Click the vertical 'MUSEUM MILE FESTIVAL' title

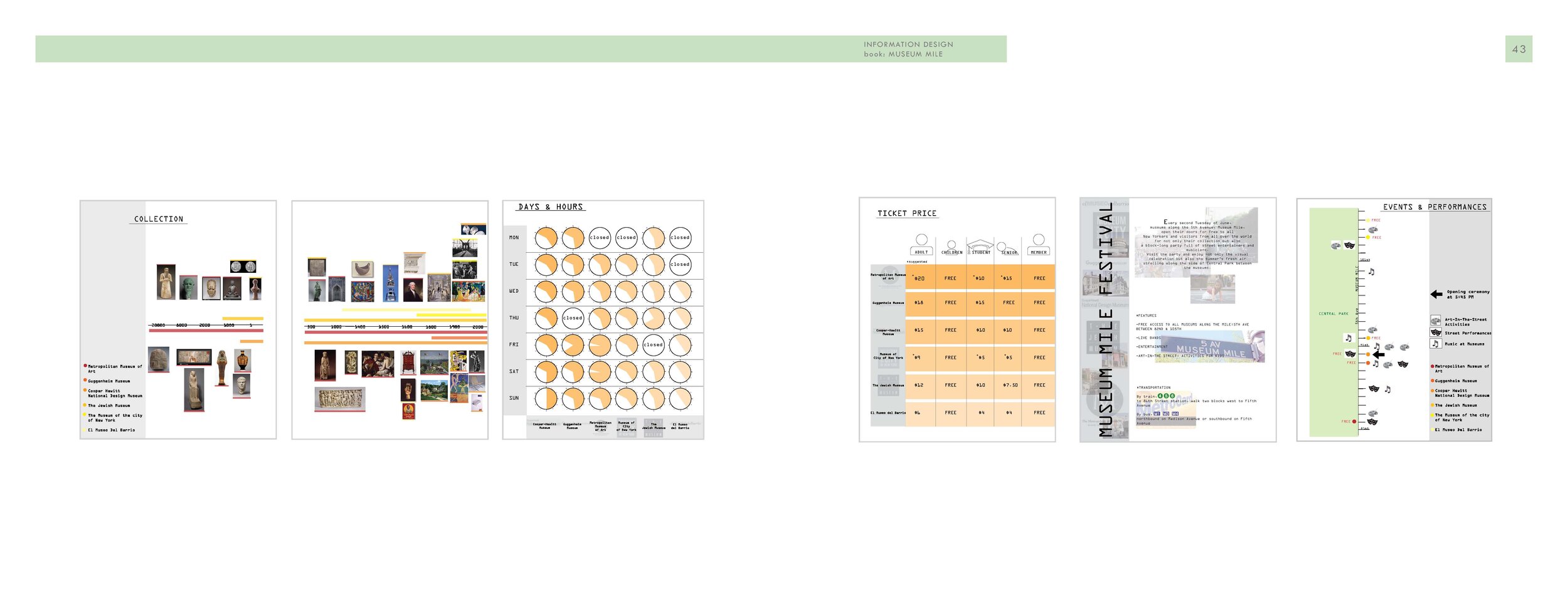pyautogui.click(x=1106, y=319)
